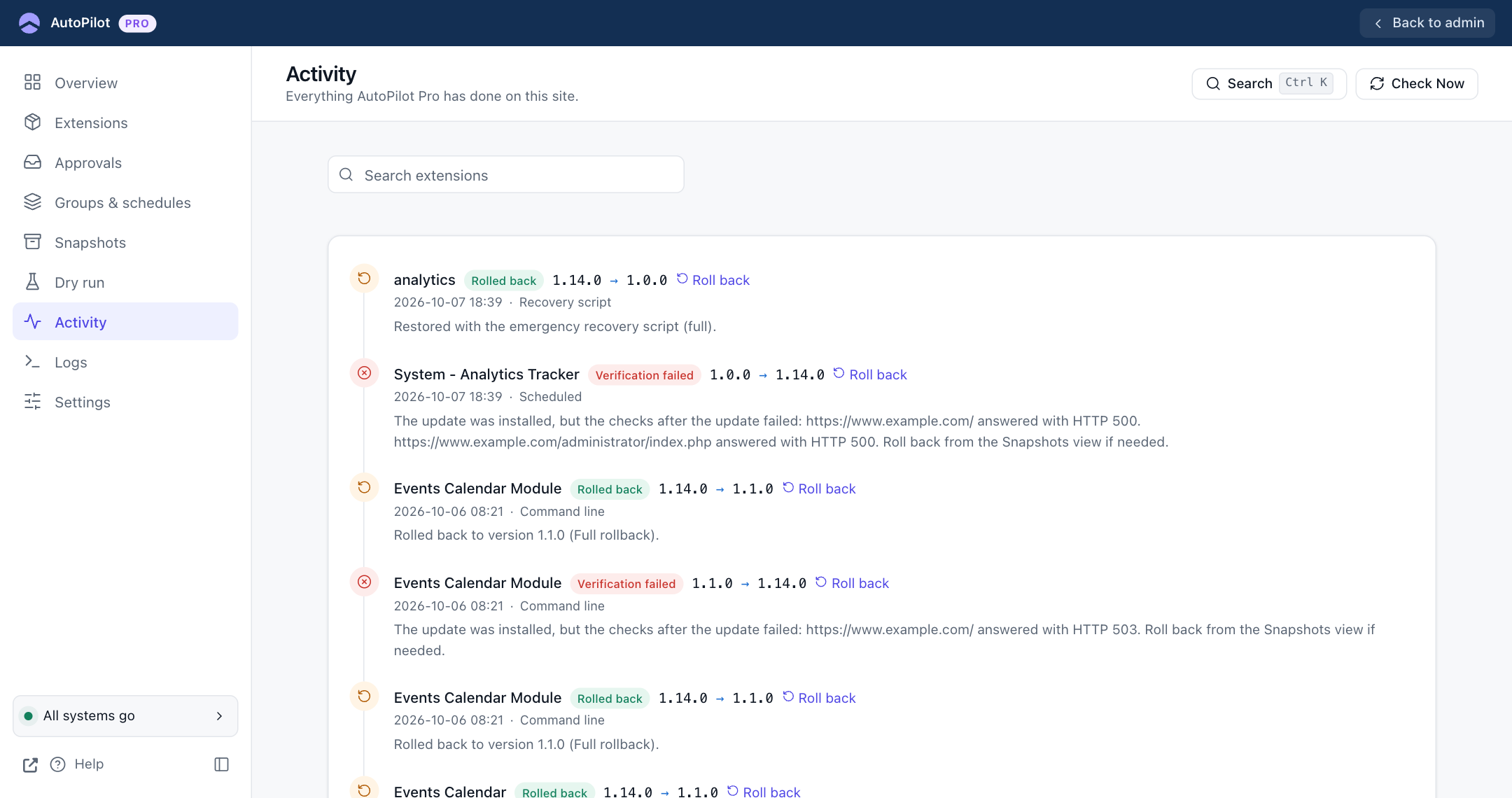Viewport: 1512px width, 798px height.
Task: Open the Approvals section
Action: point(125,162)
